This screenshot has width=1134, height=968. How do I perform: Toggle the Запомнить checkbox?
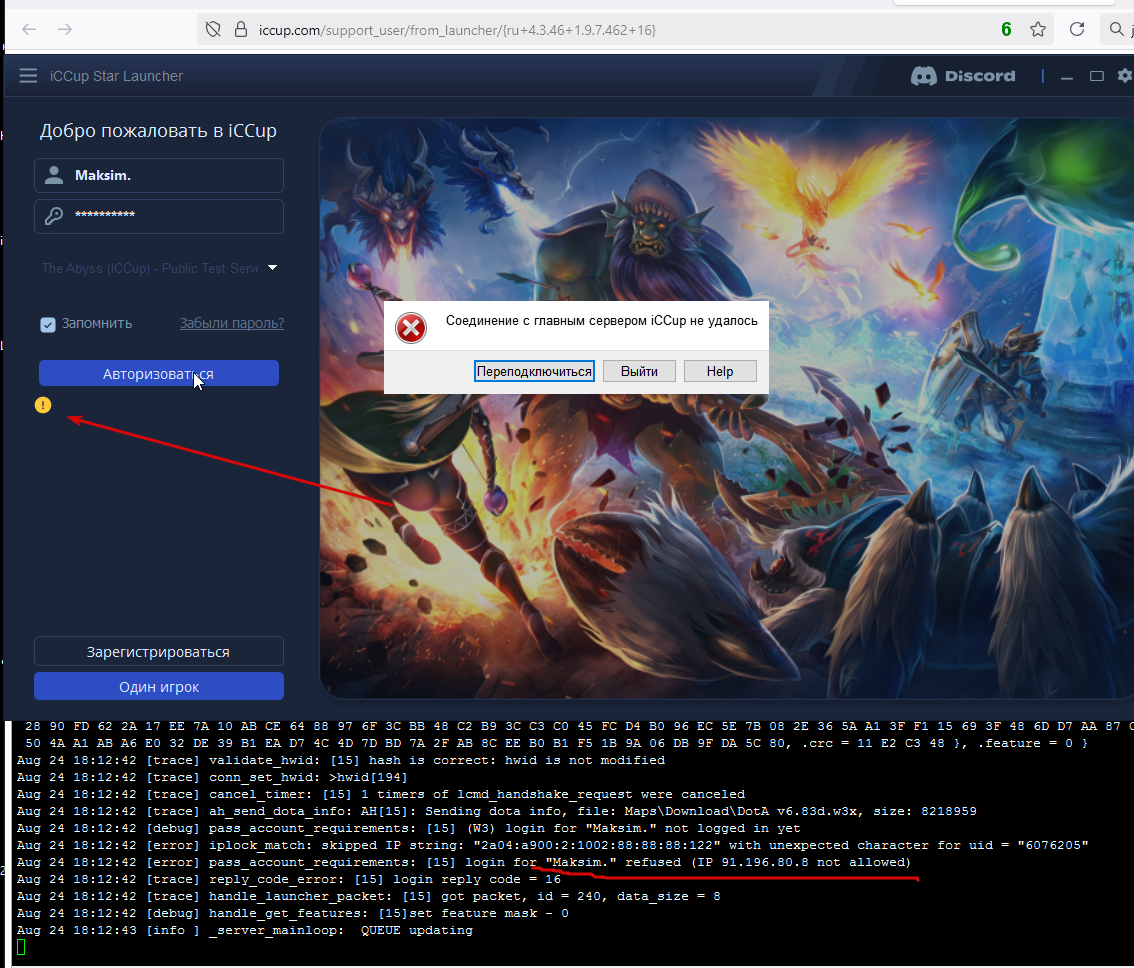(48, 324)
